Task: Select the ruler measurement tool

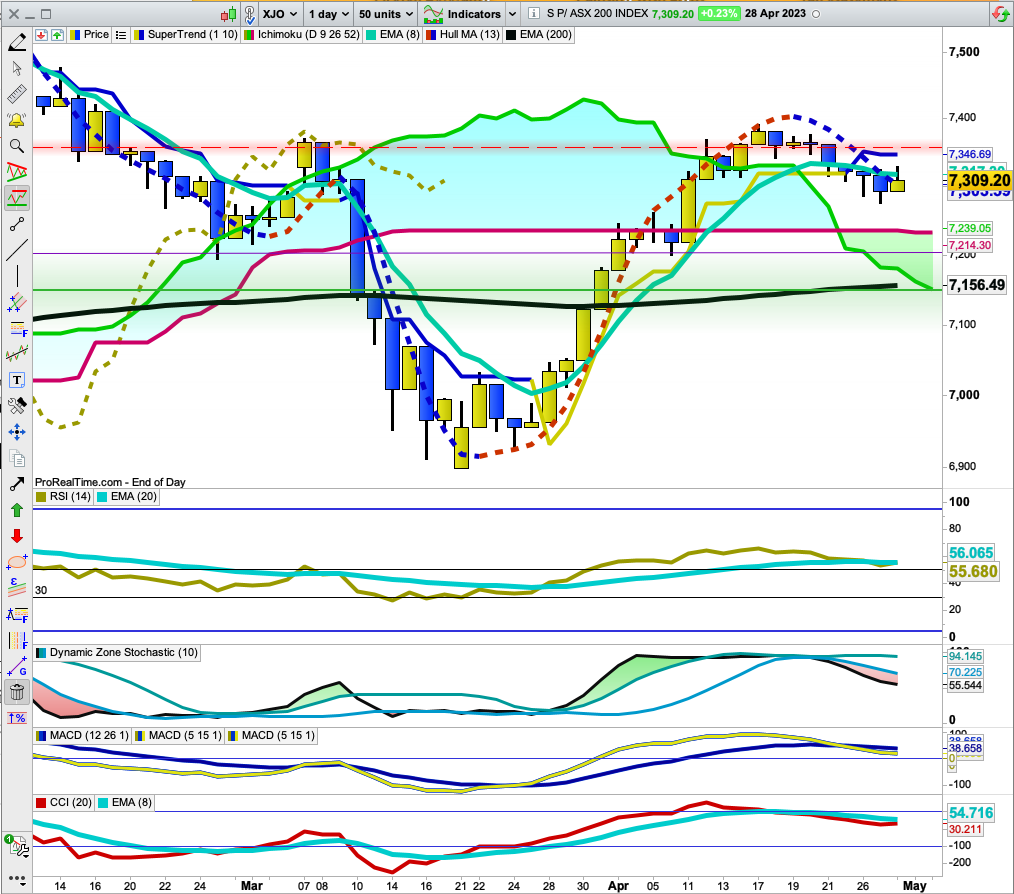Action: pyautogui.click(x=17, y=94)
